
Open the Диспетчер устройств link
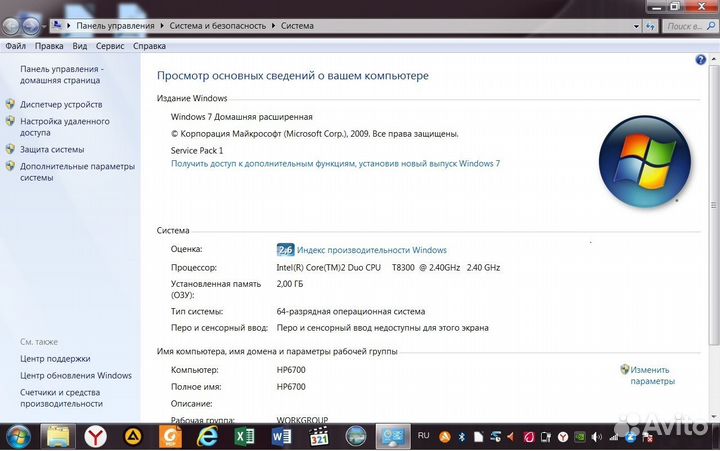pos(61,104)
